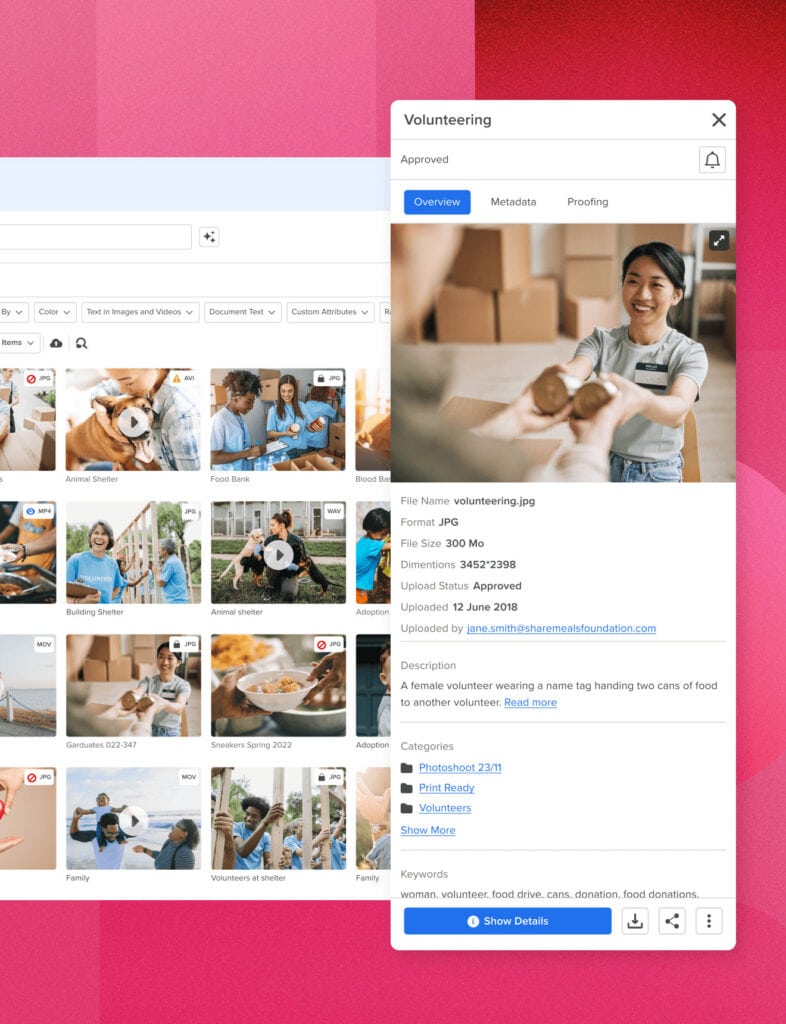
Task: Click the Show Details button
Action: (507, 921)
